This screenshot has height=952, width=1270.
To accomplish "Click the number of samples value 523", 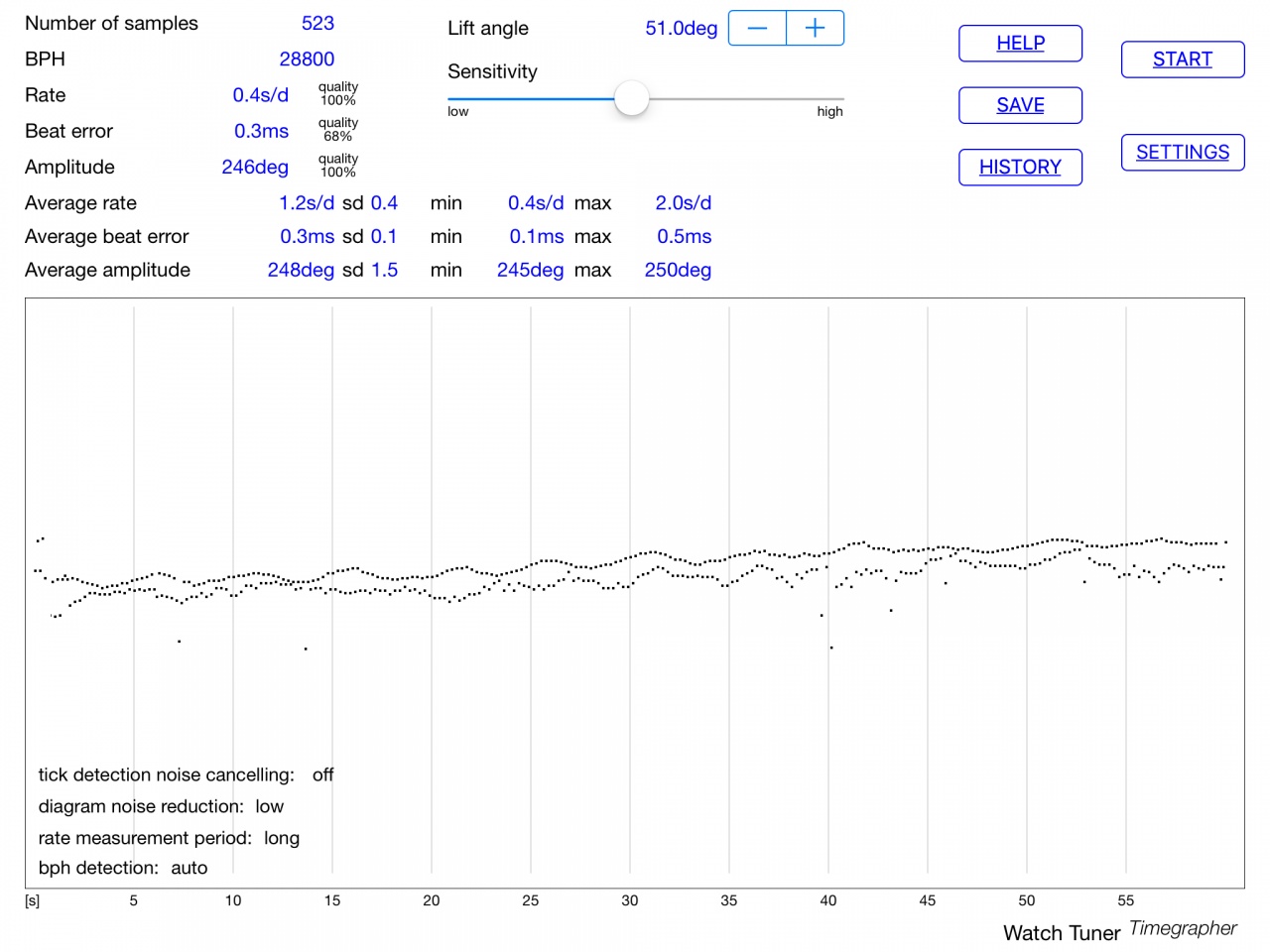I will pos(317,24).
